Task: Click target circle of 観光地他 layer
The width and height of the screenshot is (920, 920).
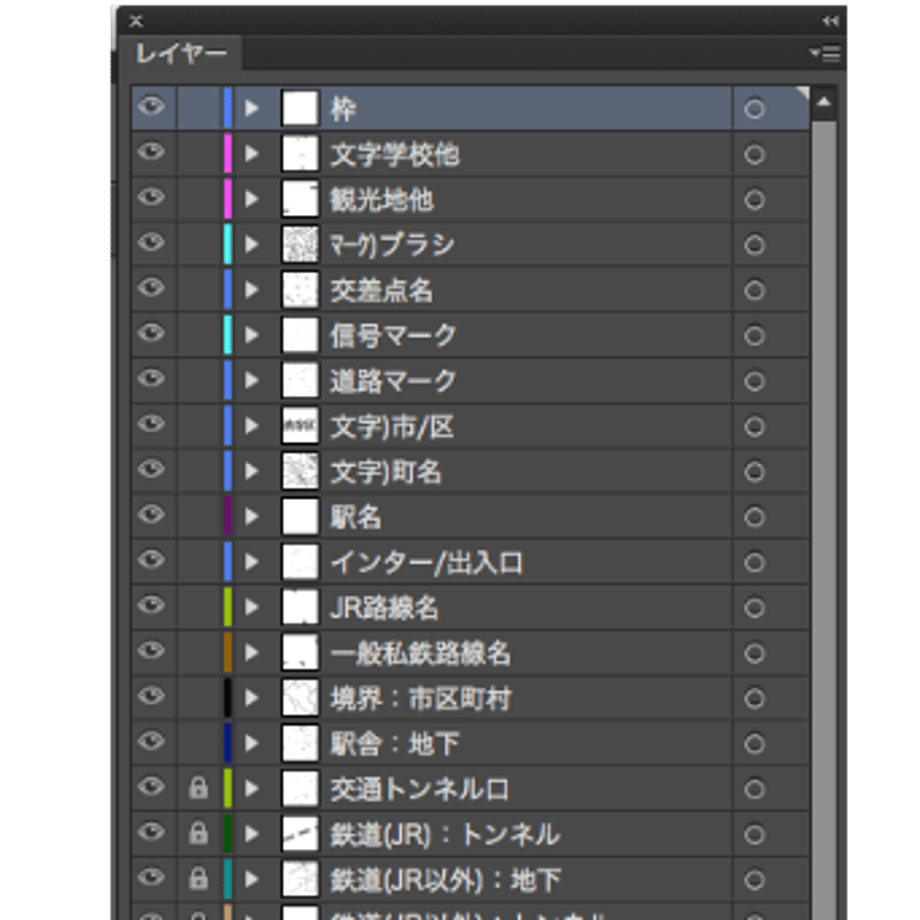Action: [755, 200]
